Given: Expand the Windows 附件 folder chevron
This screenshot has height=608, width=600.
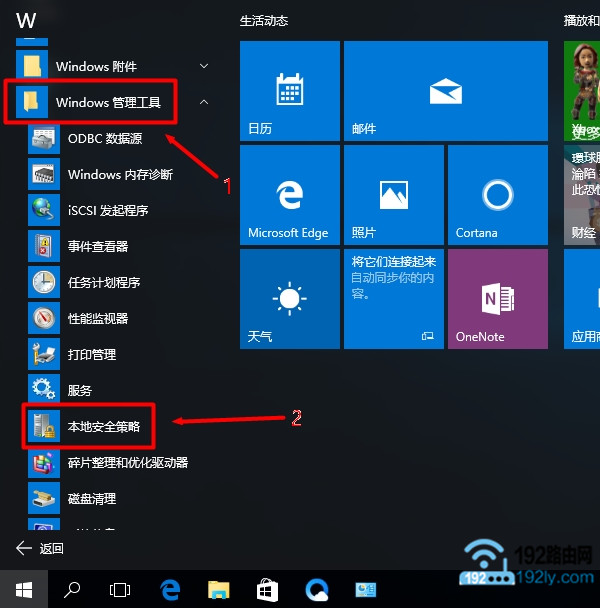Looking at the screenshot, I should [x=204, y=66].
